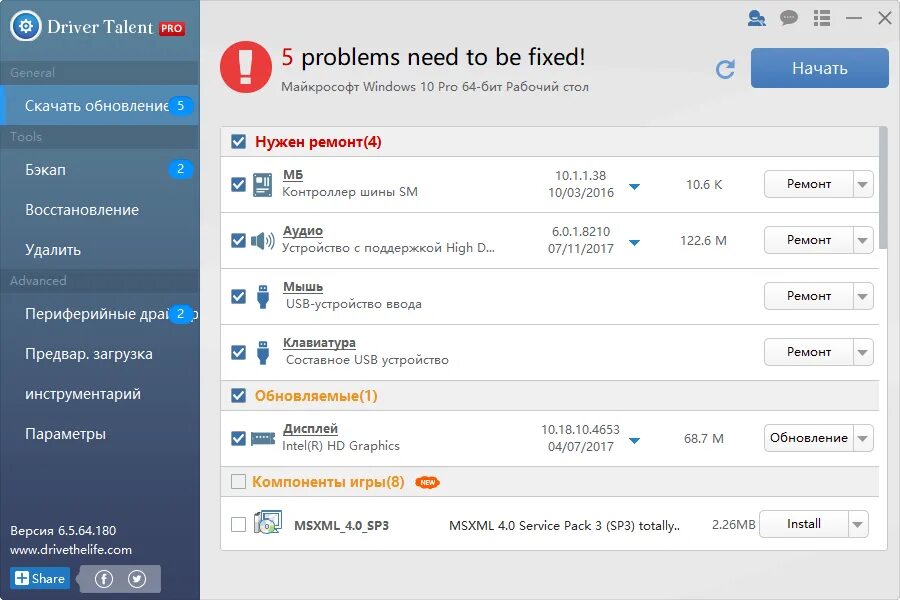Expand version dropdown for МБ 10.1.1.38
This screenshot has width=900, height=600.
tap(634, 187)
